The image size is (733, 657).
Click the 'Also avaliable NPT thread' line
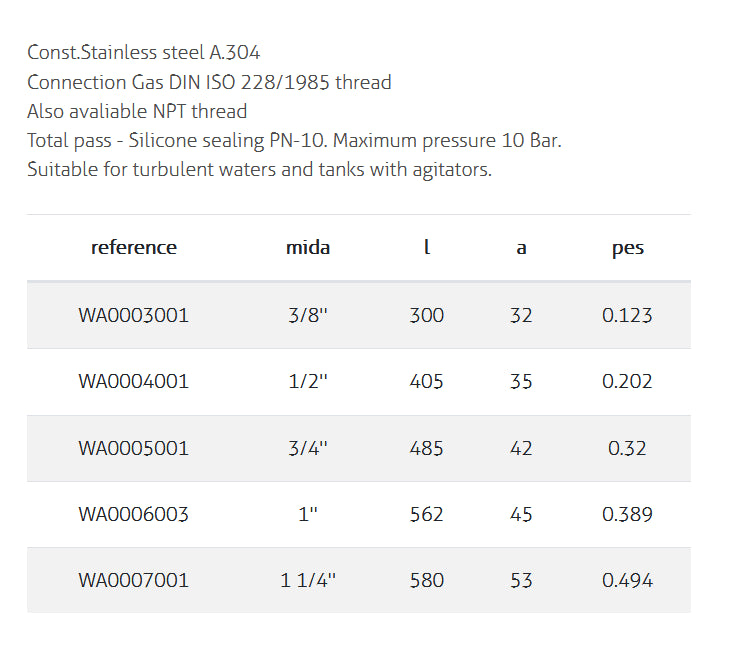(137, 111)
